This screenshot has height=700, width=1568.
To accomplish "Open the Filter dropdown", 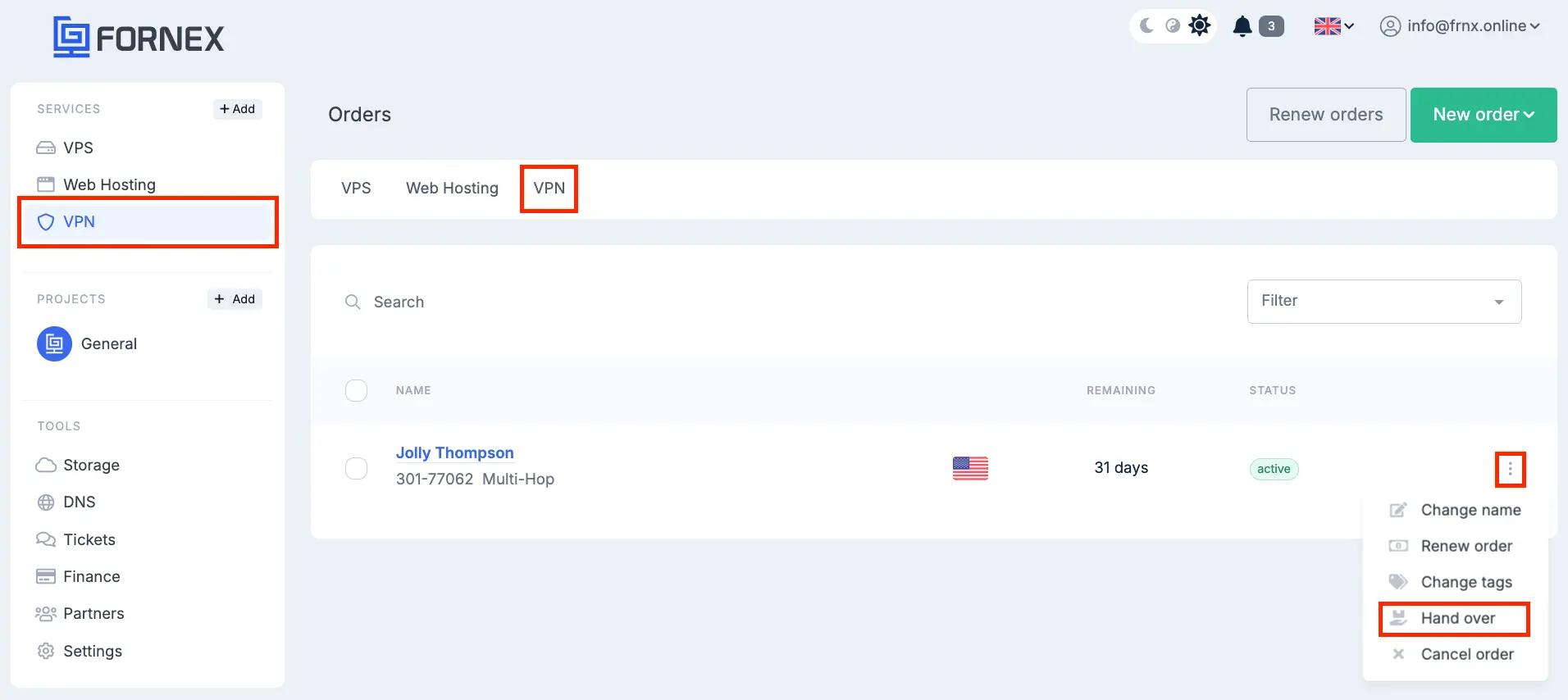I will (x=1384, y=302).
